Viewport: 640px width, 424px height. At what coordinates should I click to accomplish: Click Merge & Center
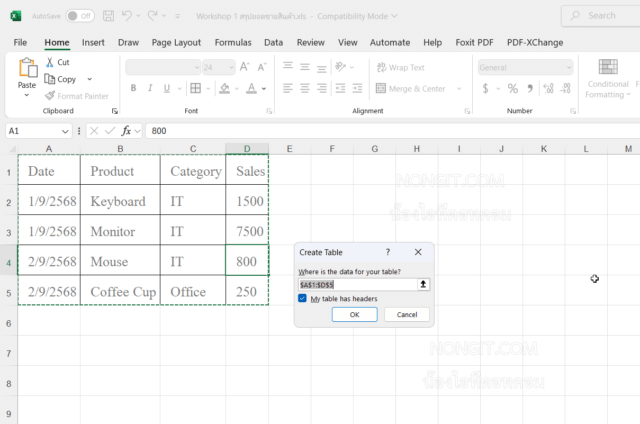pyautogui.click(x=410, y=89)
